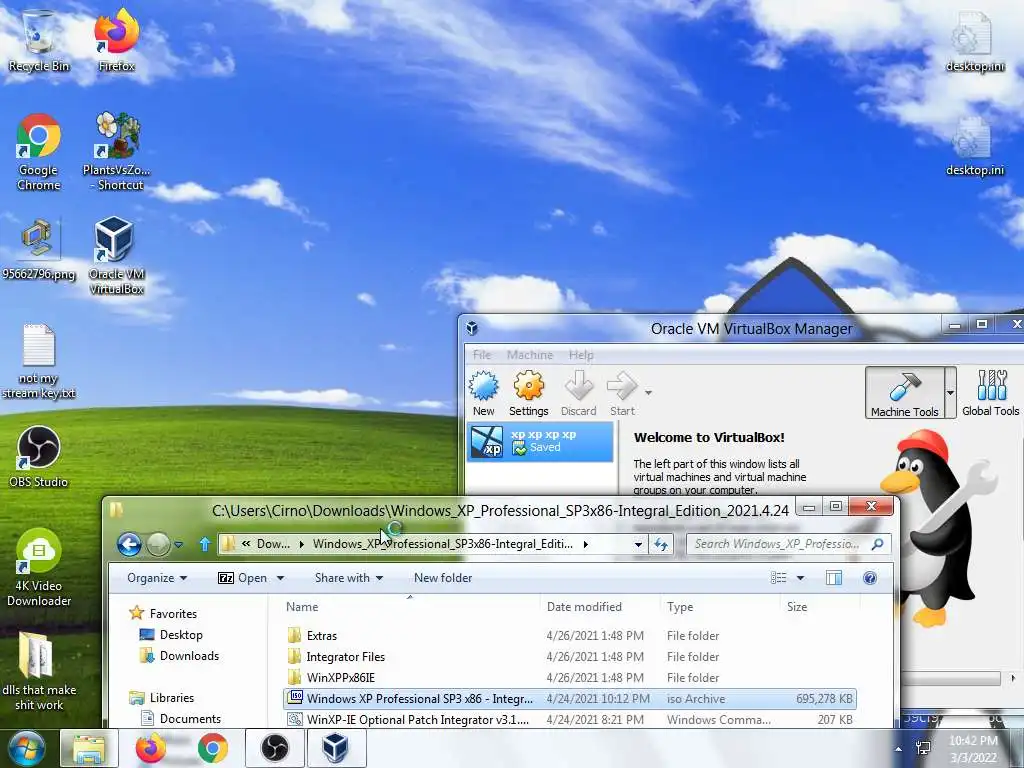Click Open with 7-Zip button

242,578
